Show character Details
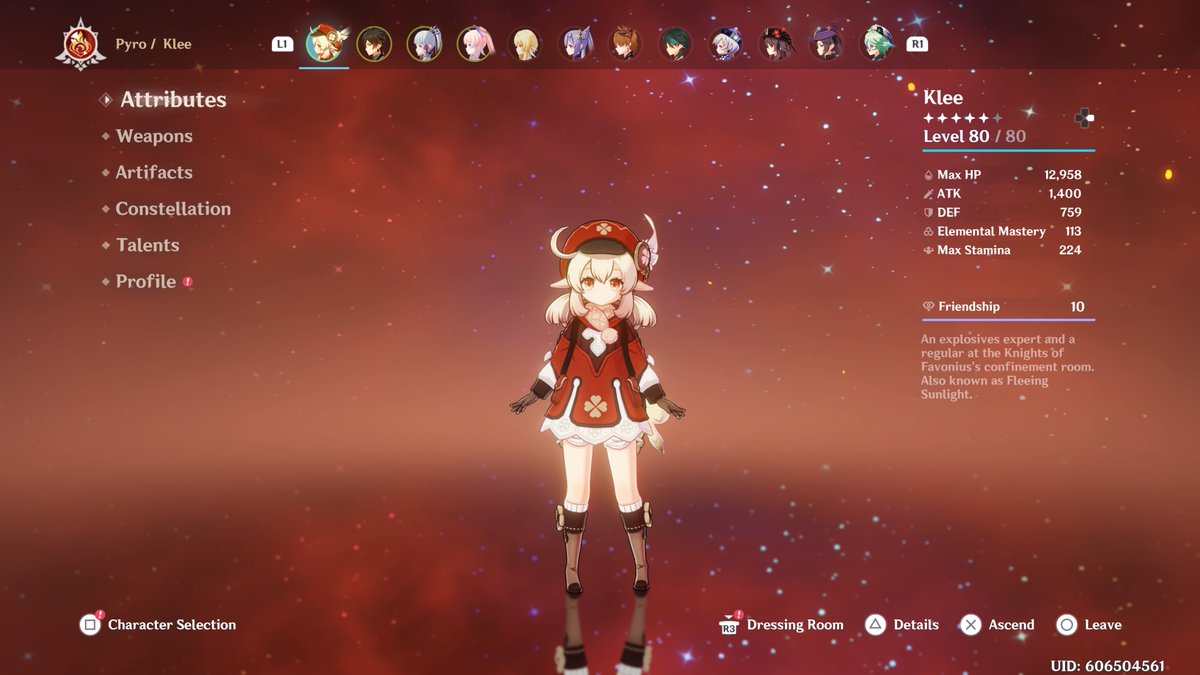The height and width of the screenshot is (675, 1200). 916,625
